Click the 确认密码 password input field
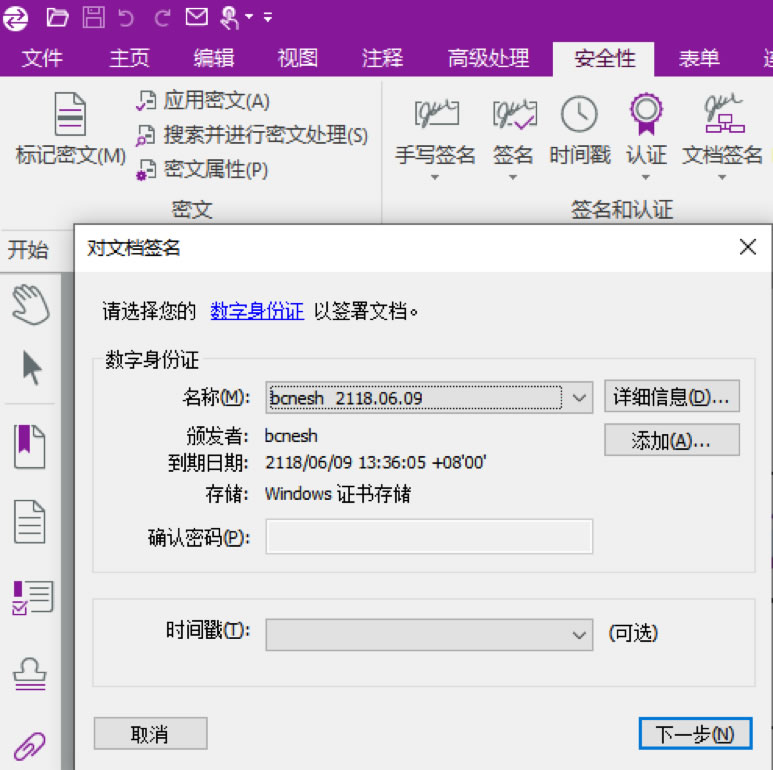This screenshot has width=773, height=770. 428,537
